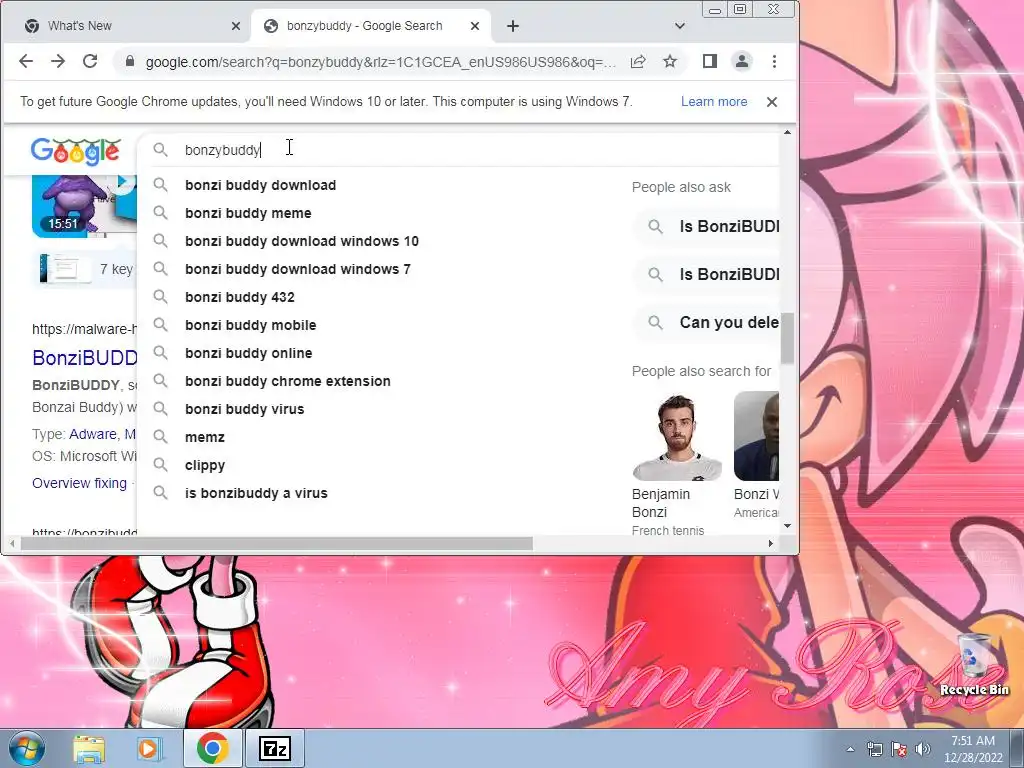Image resolution: width=1024 pixels, height=768 pixels.
Task: Select suggestion bonzi buddy virus
Action: (x=245, y=409)
